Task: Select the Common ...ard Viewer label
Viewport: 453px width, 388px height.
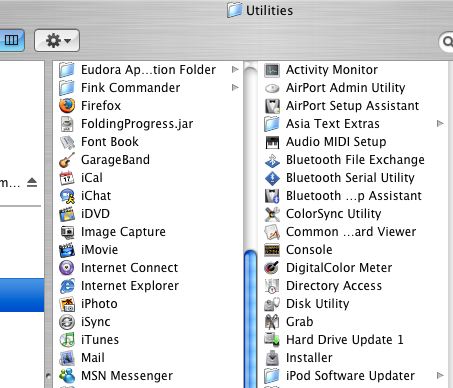Action: [351, 232]
